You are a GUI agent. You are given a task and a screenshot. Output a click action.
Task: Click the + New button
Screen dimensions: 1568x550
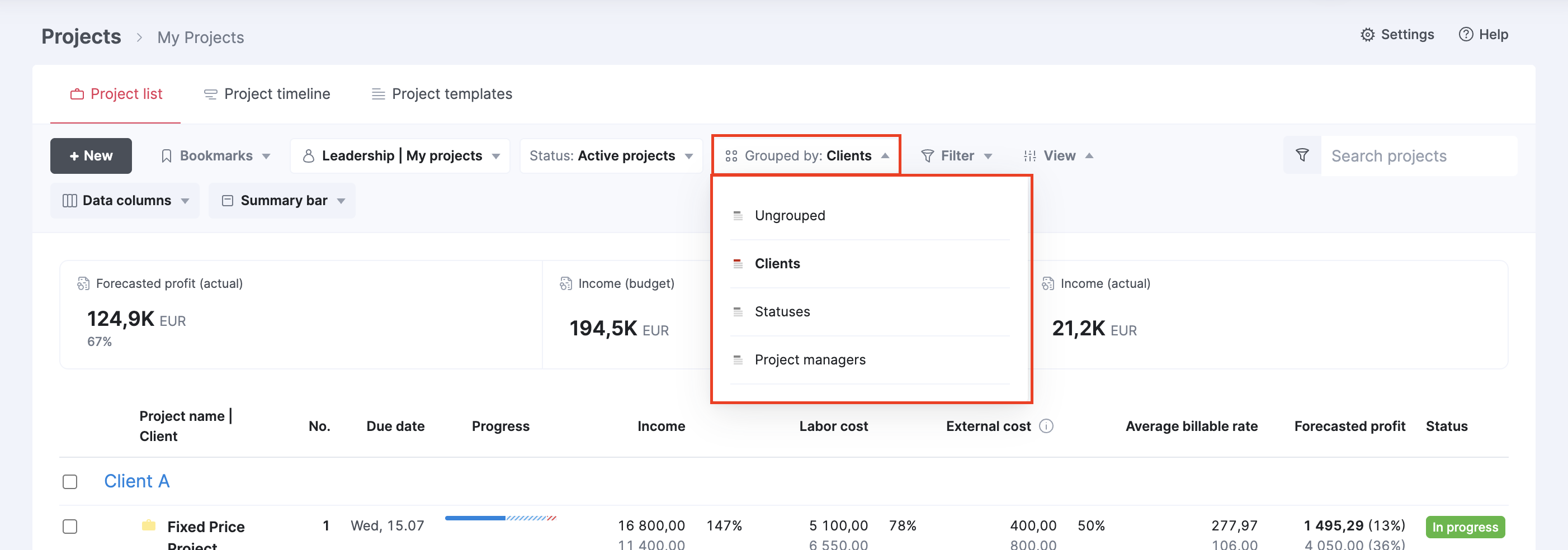(x=91, y=156)
